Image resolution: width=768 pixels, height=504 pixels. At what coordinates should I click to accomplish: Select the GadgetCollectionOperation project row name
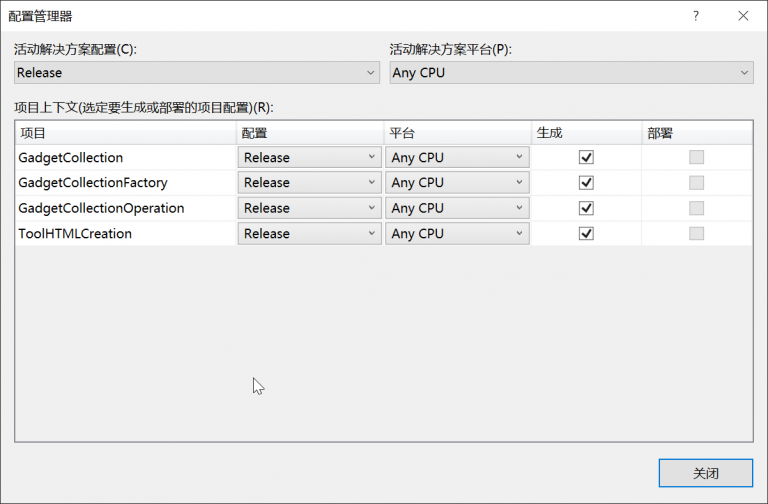101,208
